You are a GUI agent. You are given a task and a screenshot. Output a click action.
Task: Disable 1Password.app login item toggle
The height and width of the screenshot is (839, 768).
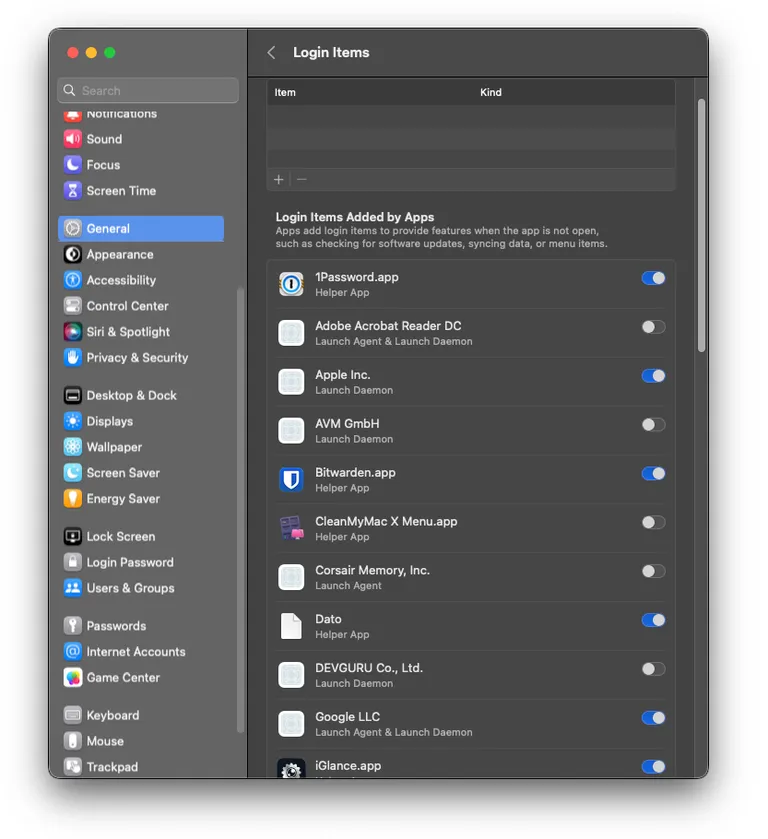(653, 278)
